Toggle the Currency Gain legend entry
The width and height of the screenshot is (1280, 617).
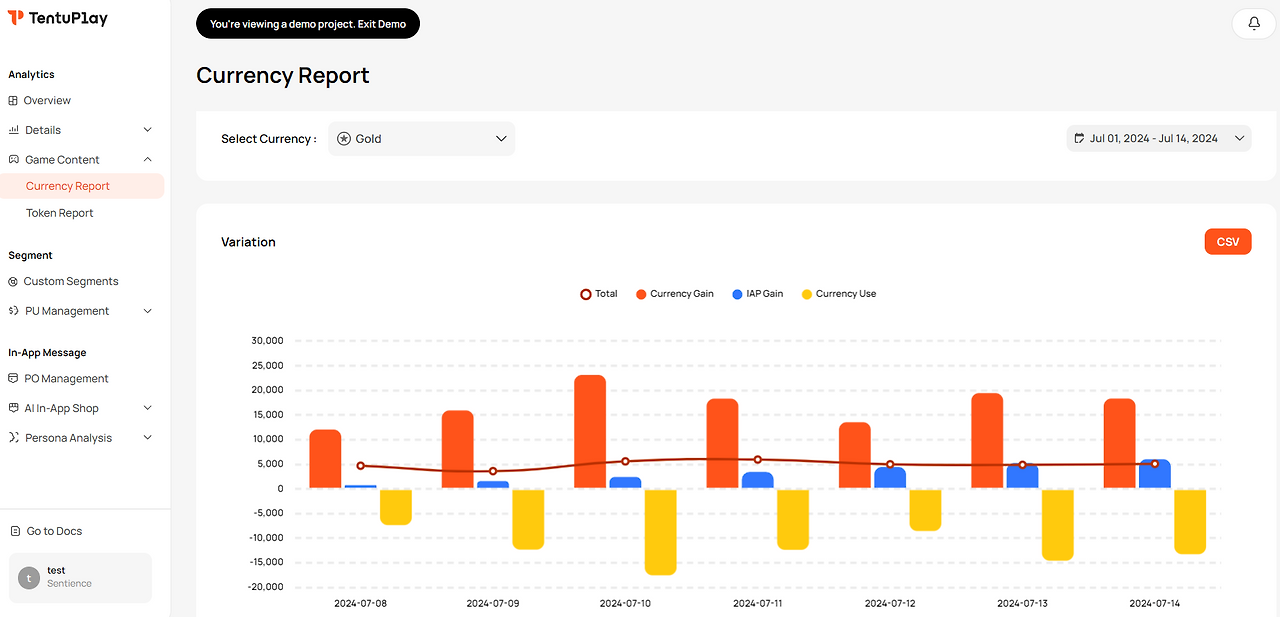click(675, 294)
